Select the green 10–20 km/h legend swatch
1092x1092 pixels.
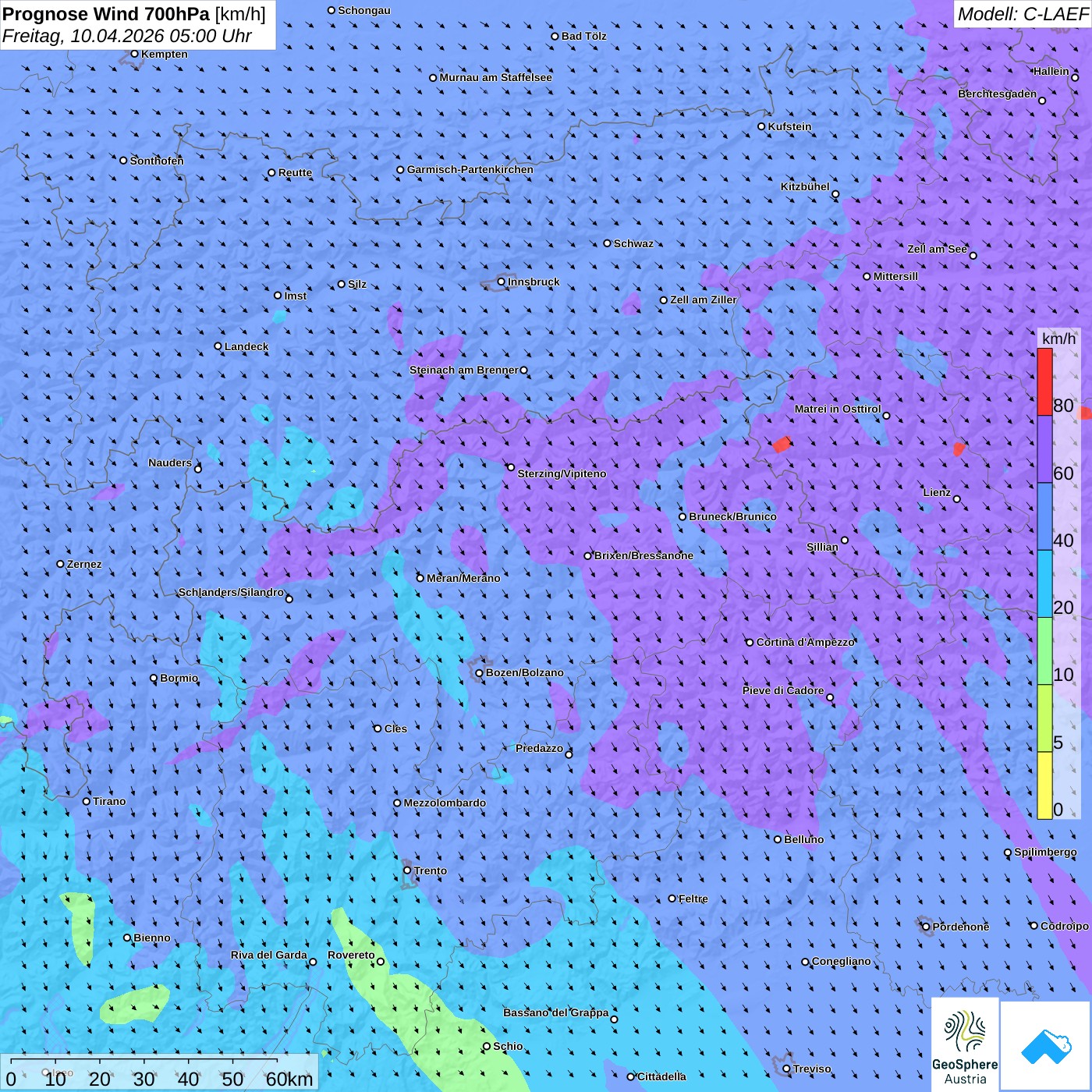(1044, 651)
